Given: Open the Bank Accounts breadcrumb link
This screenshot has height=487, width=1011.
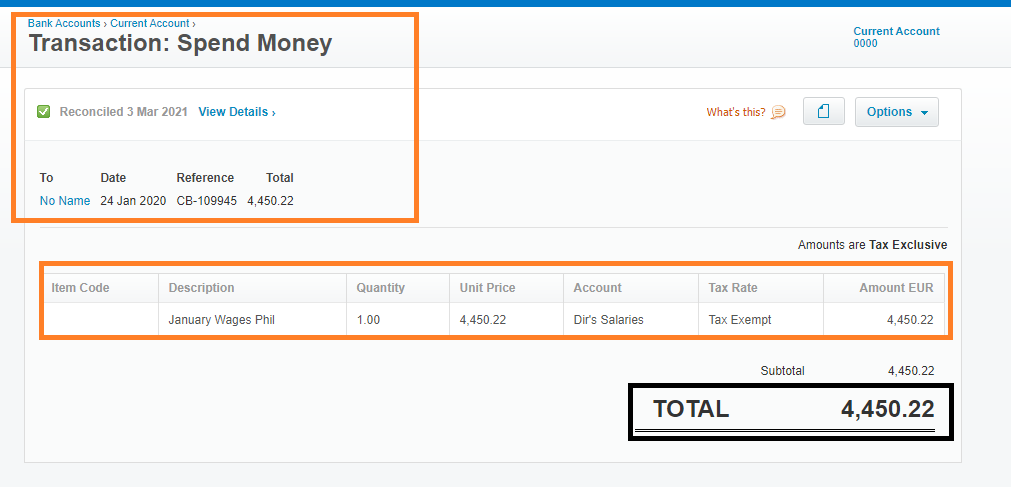Looking at the screenshot, I should click(x=64, y=23).
